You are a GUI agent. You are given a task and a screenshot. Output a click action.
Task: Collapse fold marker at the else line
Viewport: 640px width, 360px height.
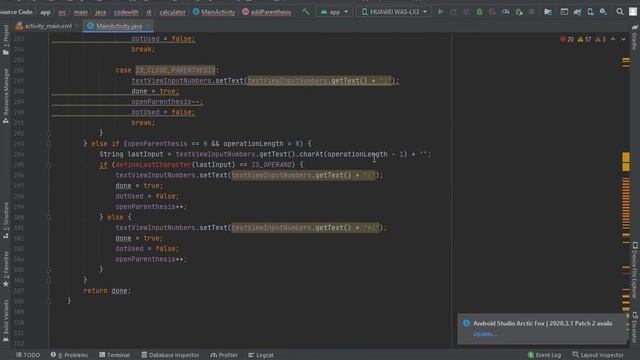tap(49, 217)
